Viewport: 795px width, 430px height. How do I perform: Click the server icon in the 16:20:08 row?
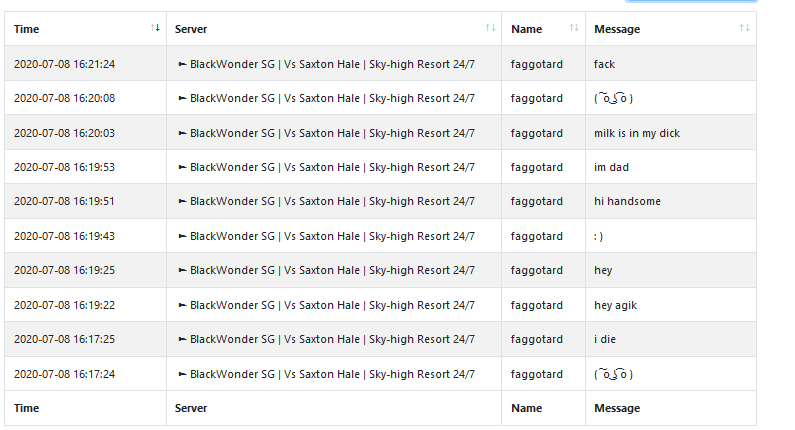pyautogui.click(x=183, y=98)
